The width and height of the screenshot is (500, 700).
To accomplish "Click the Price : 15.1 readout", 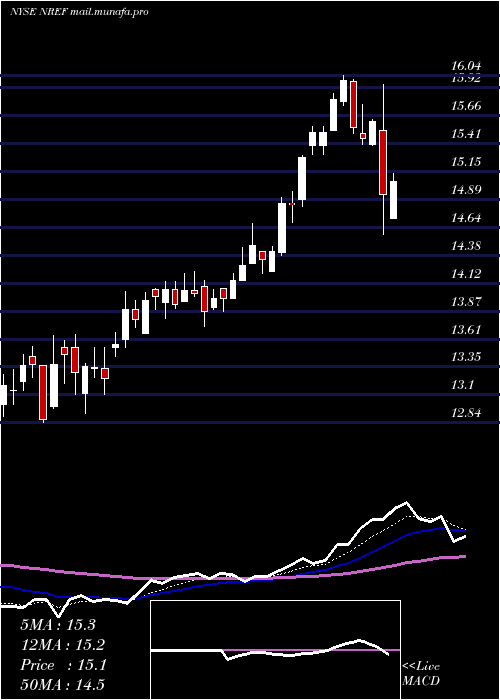I will click(63, 665).
